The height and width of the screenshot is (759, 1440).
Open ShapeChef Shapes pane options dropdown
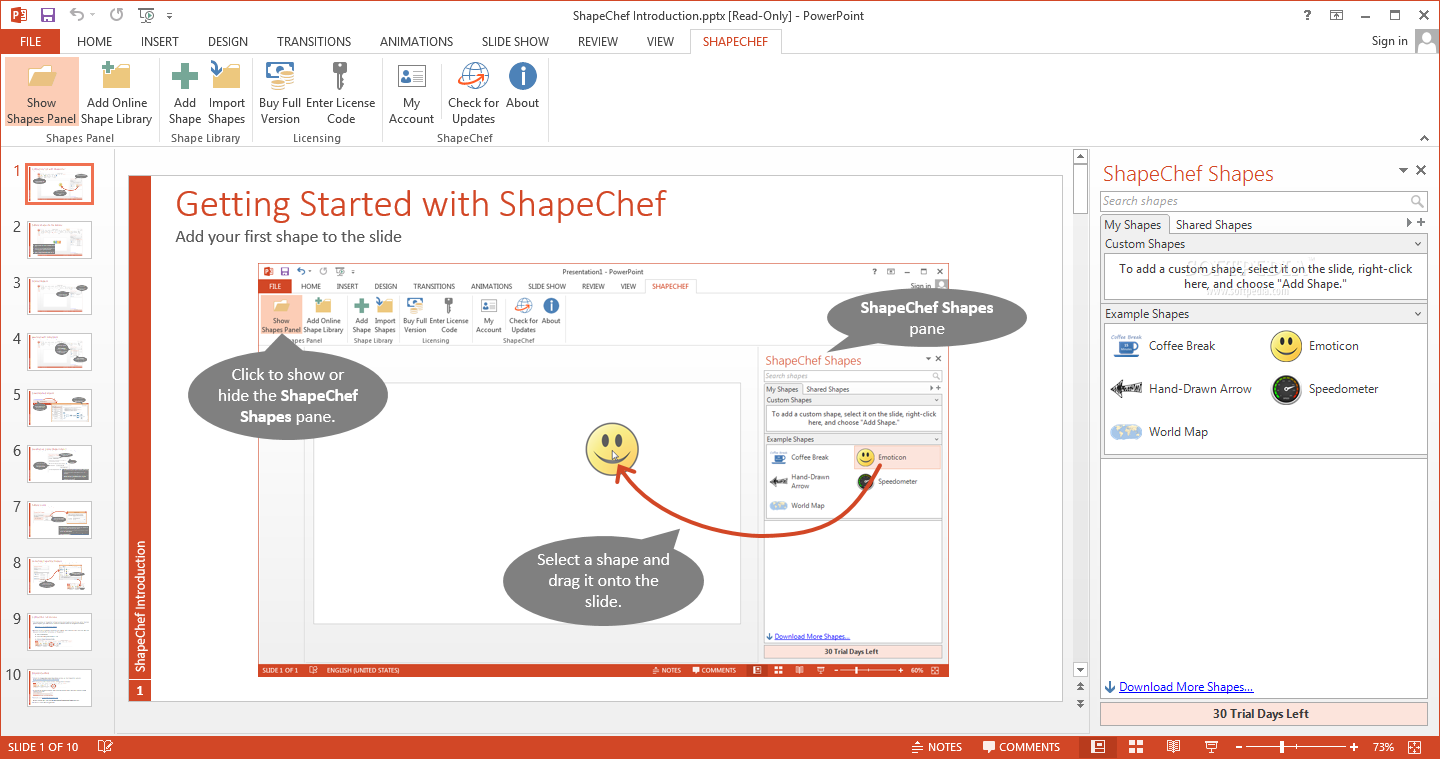point(1403,171)
